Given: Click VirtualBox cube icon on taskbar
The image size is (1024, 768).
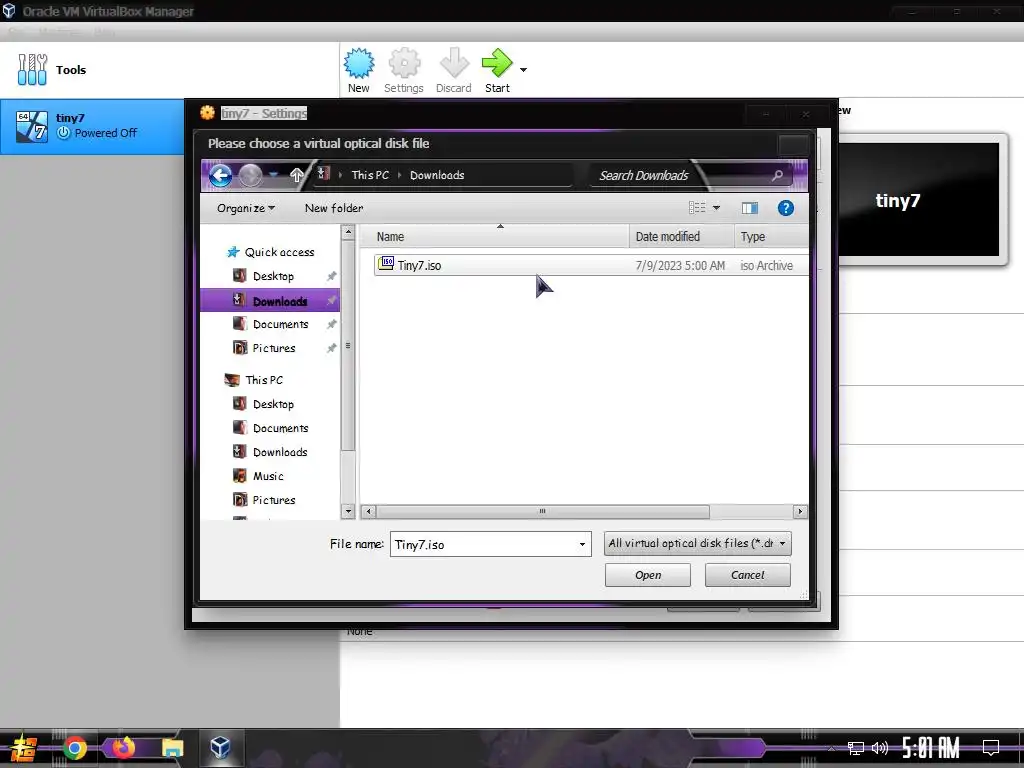Looking at the screenshot, I should (x=220, y=747).
